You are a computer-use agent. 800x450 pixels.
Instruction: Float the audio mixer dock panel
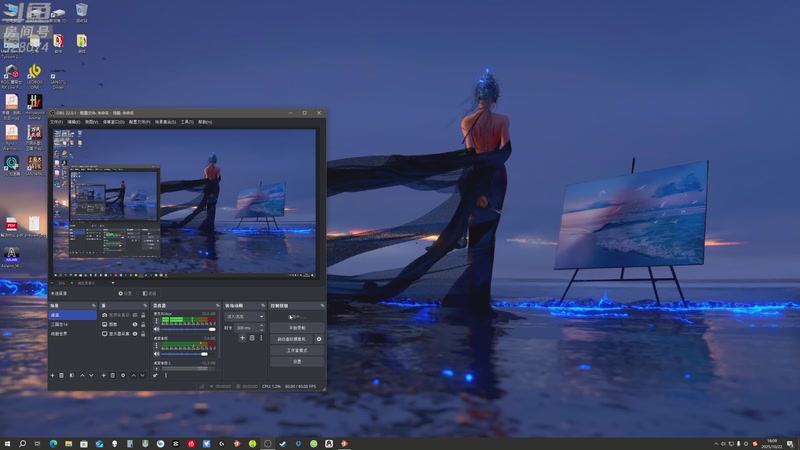218,306
